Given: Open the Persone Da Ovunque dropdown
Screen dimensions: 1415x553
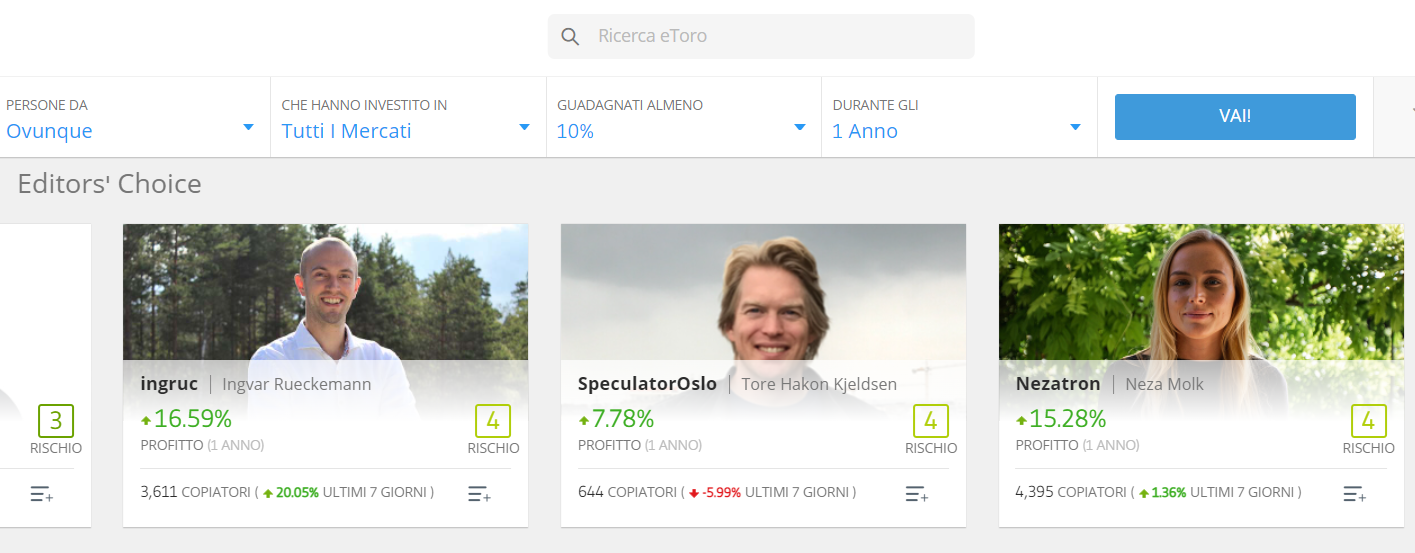Looking at the screenshot, I should [133, 118].
